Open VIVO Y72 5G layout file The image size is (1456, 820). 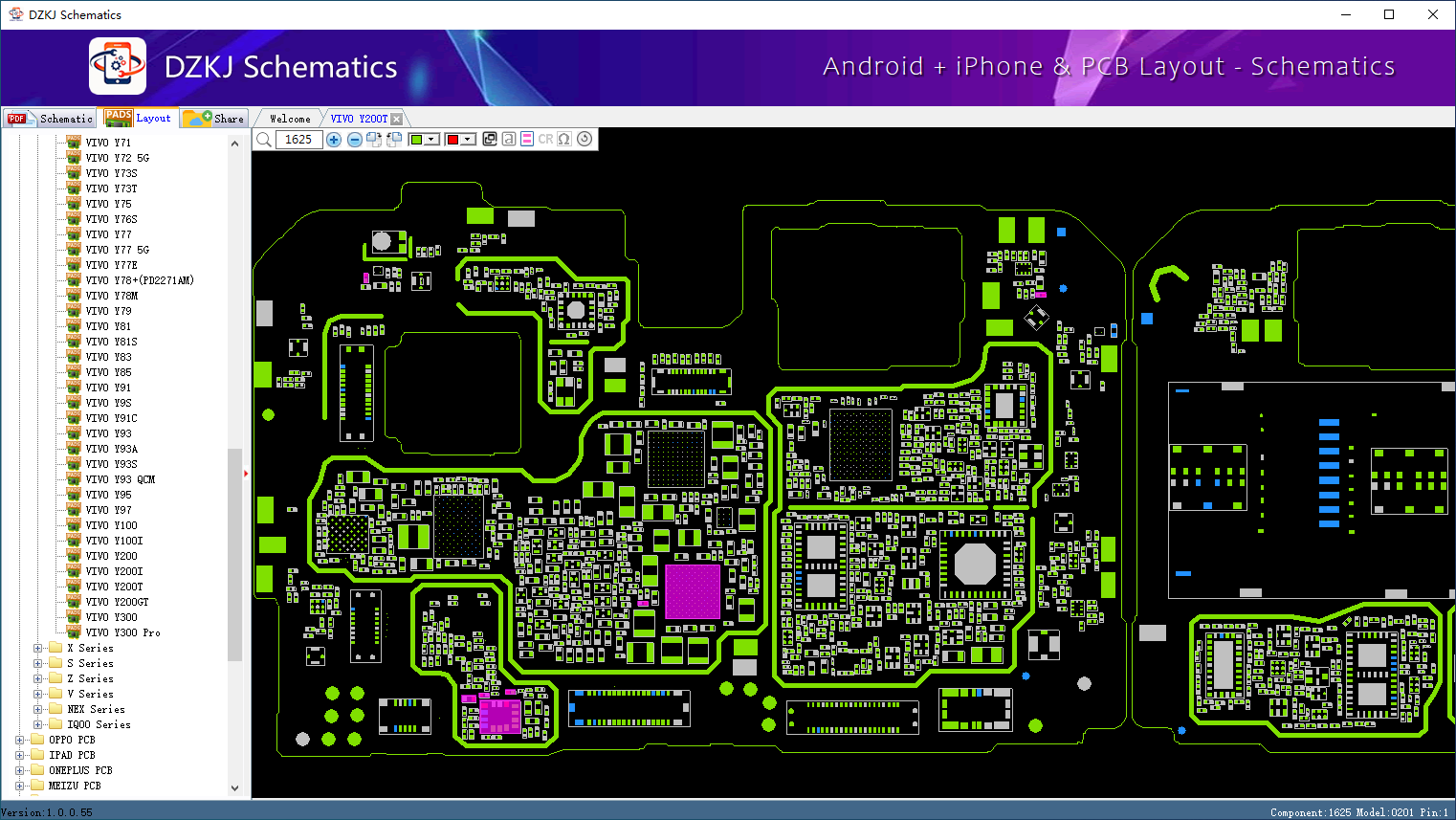coord(117,158)
